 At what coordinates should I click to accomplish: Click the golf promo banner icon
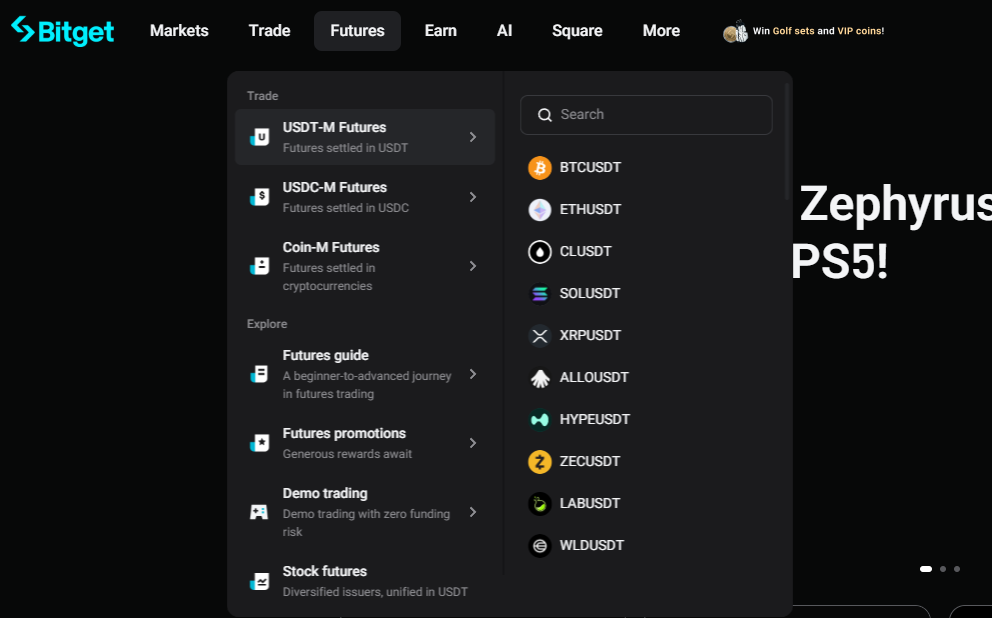pyautogui.click(x=735, y=31)
